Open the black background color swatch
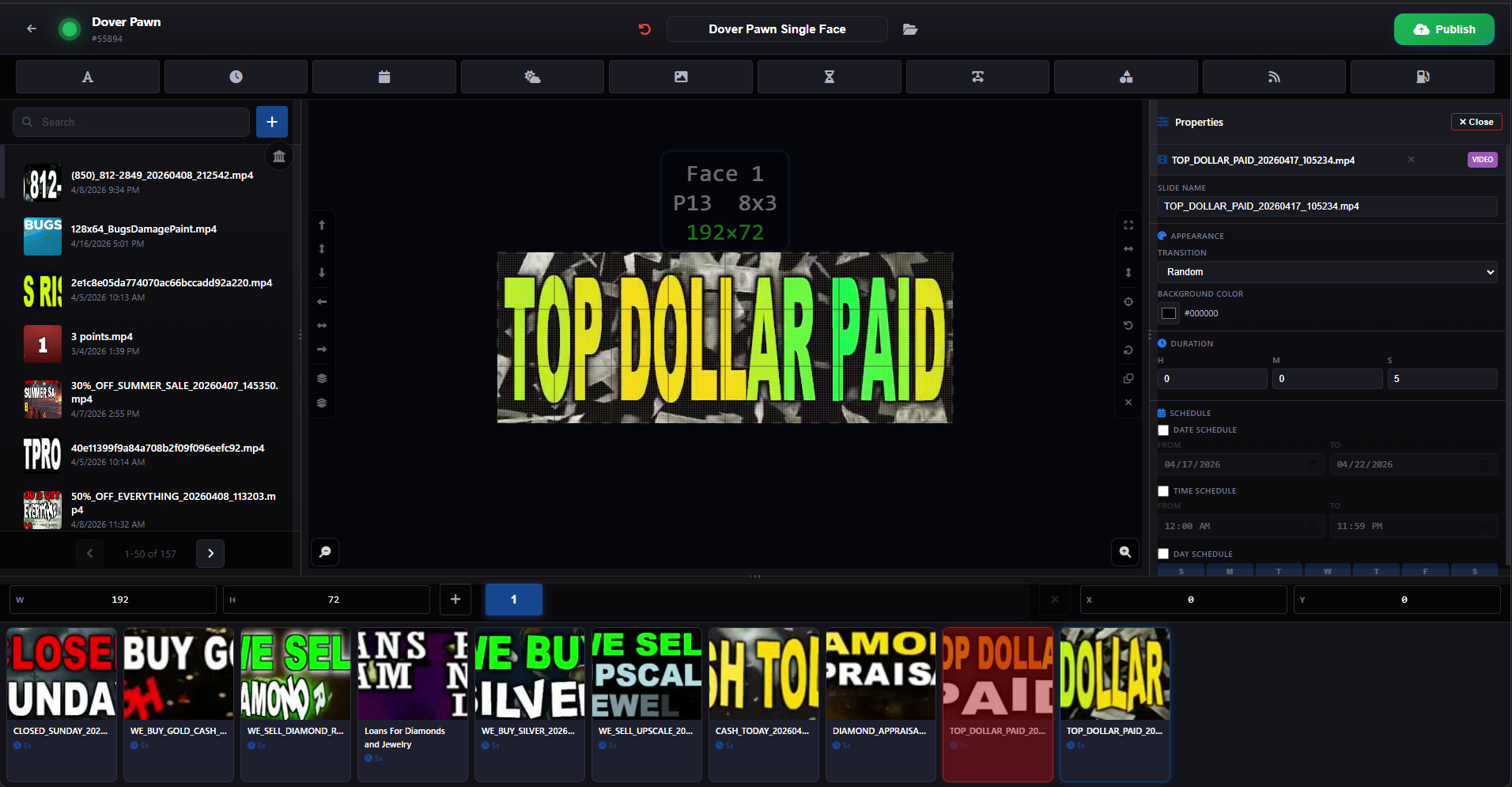The width and height of the screenshot is (1512, 787). 1168,313
